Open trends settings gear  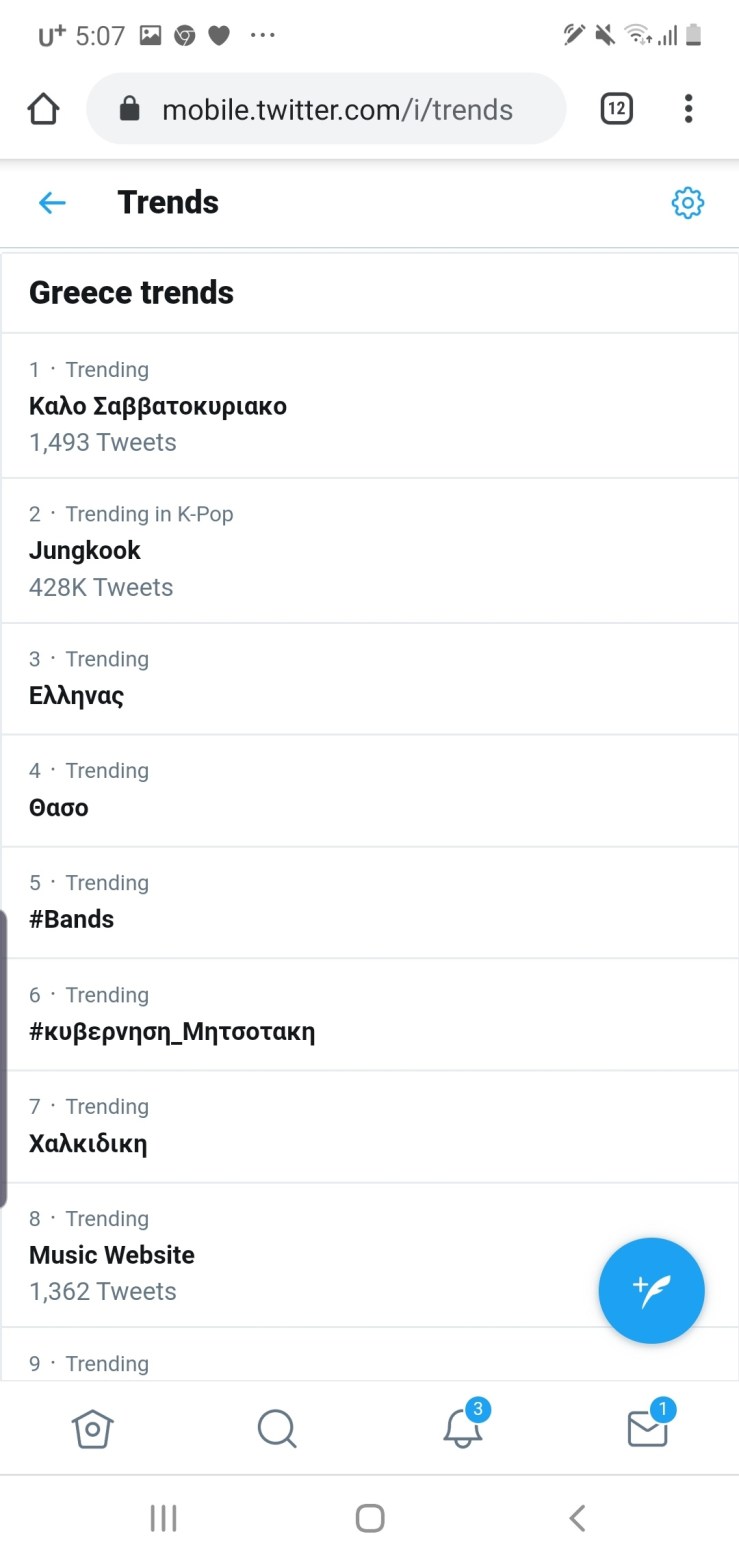[x=687, y=203]
